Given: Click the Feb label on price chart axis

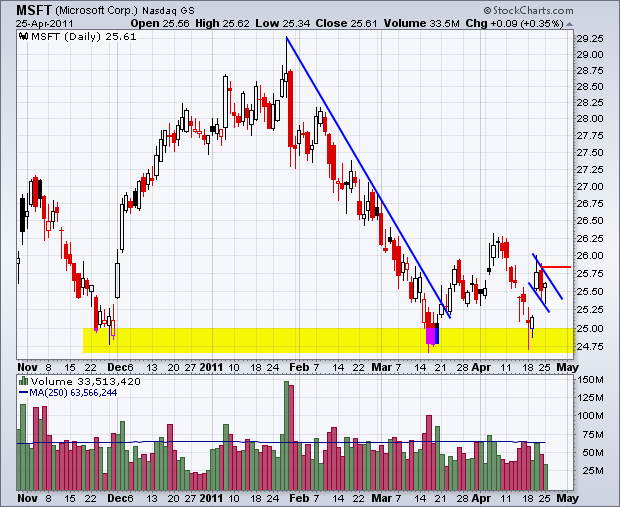Looking at the screenshot, I should click(x=299, y=367).
